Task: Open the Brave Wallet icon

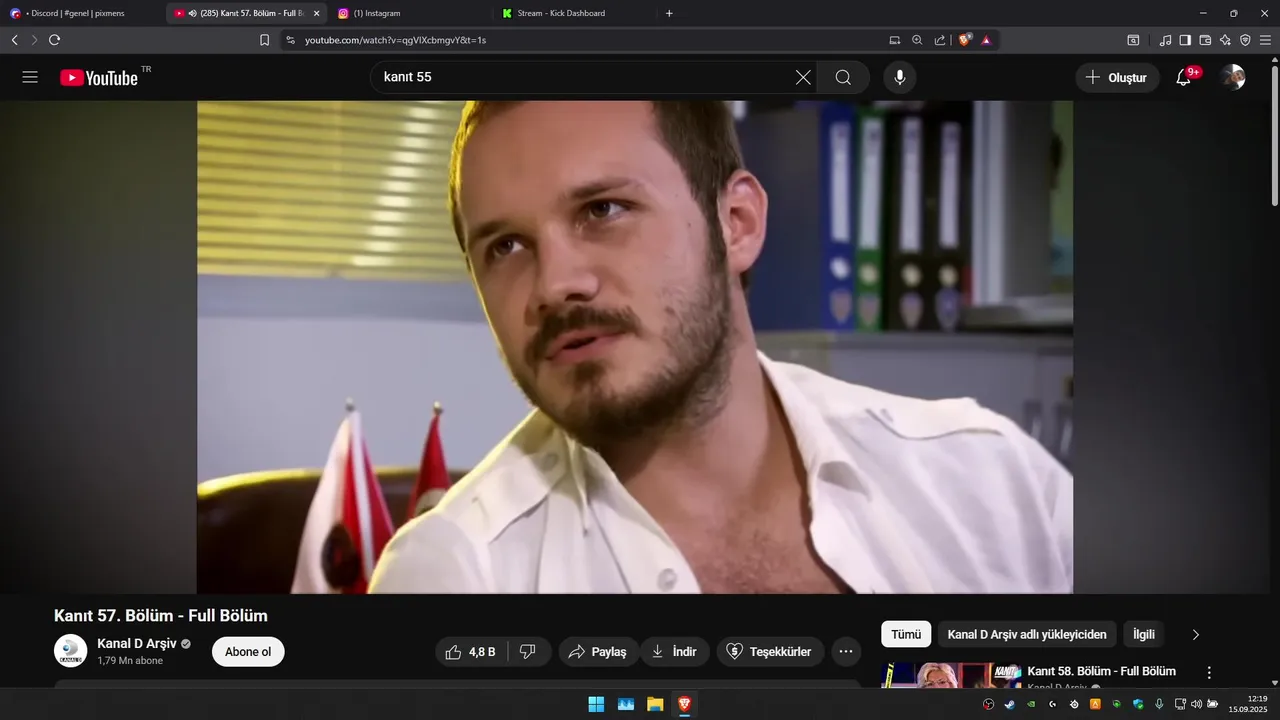Action: 1205,40
